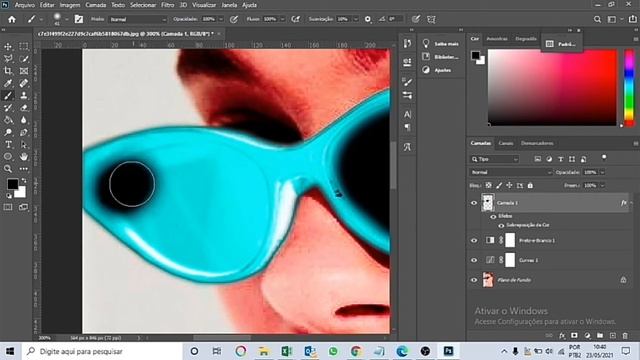640x360 pixels.
Task: Select the Blur tool
Action: tap(24, 120)
